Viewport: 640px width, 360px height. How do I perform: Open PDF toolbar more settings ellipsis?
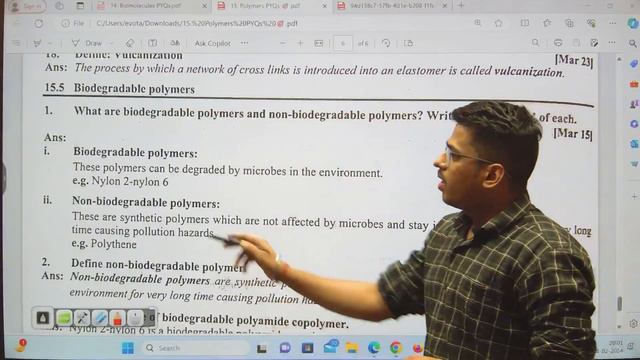click(x=612, y=42)
